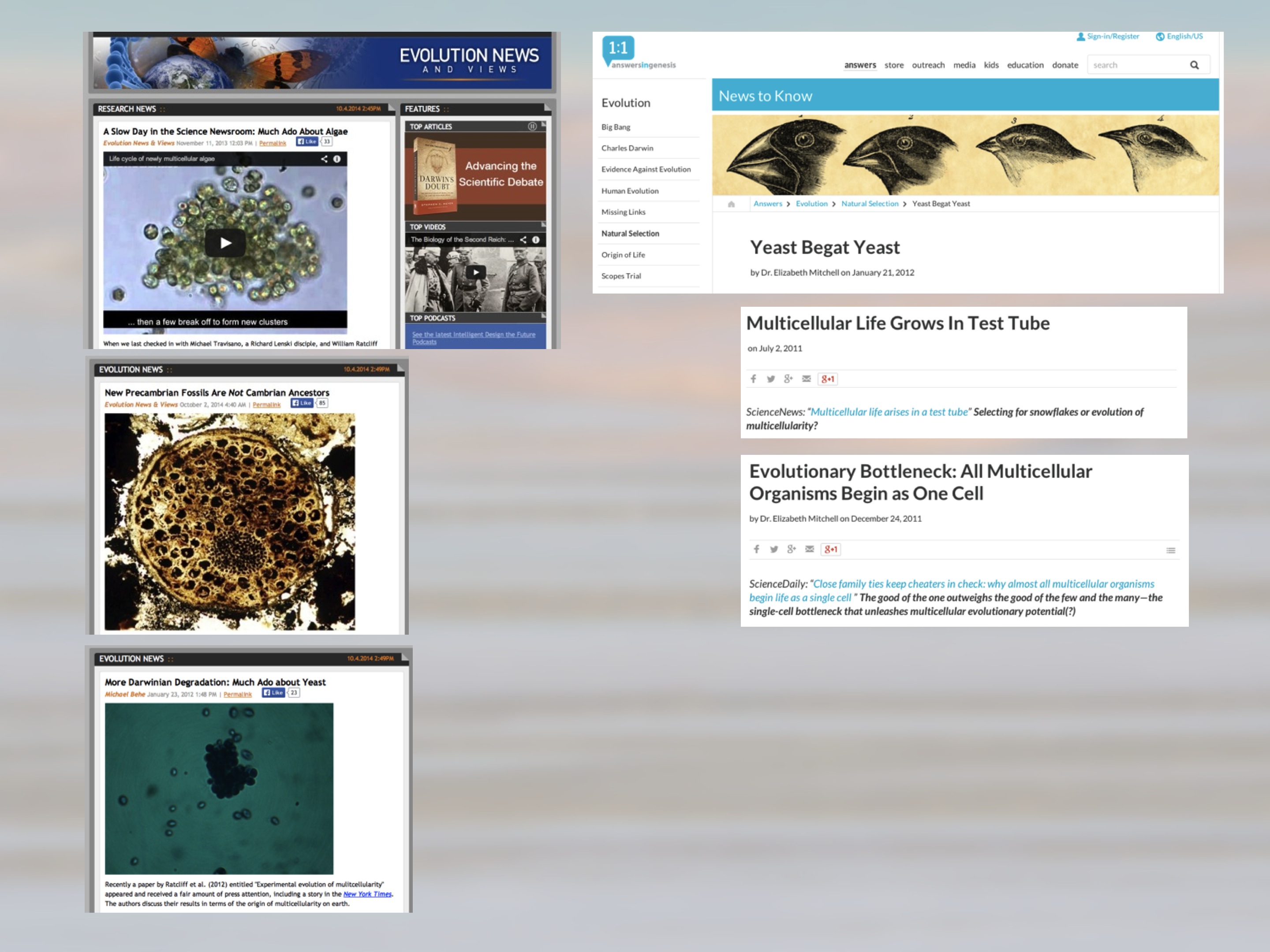Screen dimensions: 1270x952
Task: Click the Yeast Begat Yeast title
Action: tap(825, 247)
